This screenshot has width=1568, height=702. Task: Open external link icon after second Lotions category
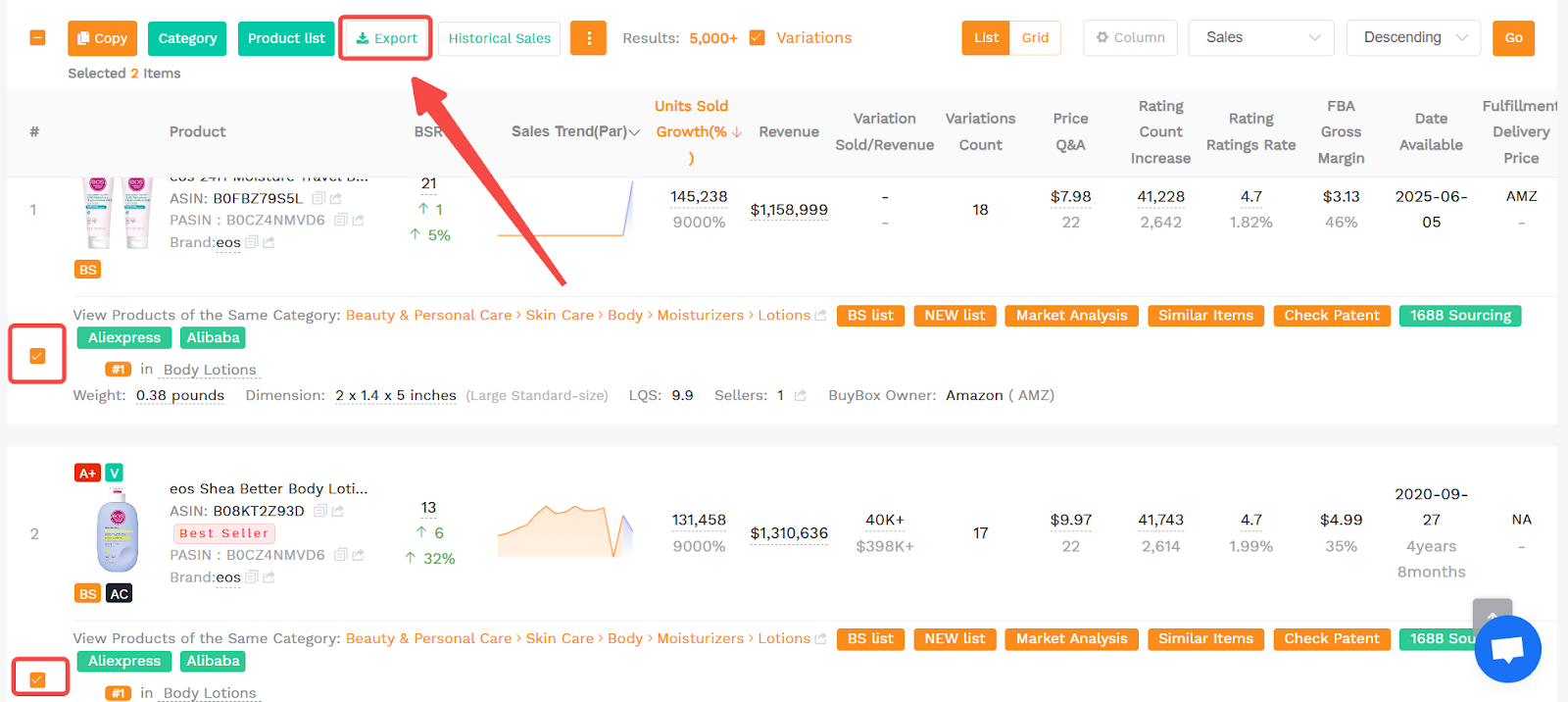tap(820, 638)
